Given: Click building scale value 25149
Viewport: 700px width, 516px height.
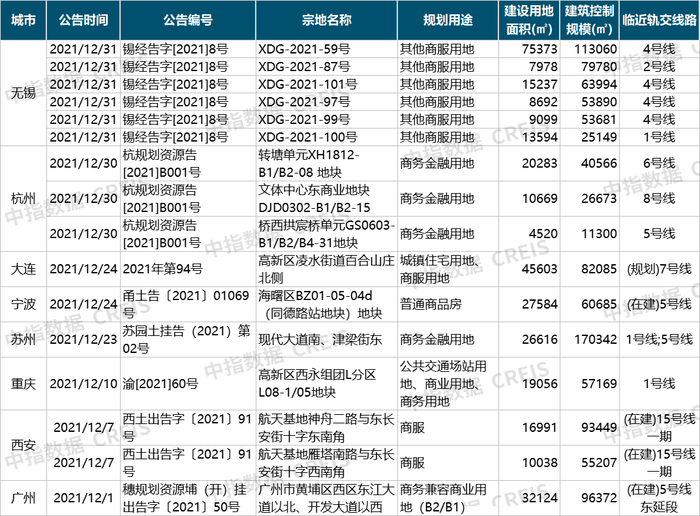Looking at the screenshot, I should 599,137.
